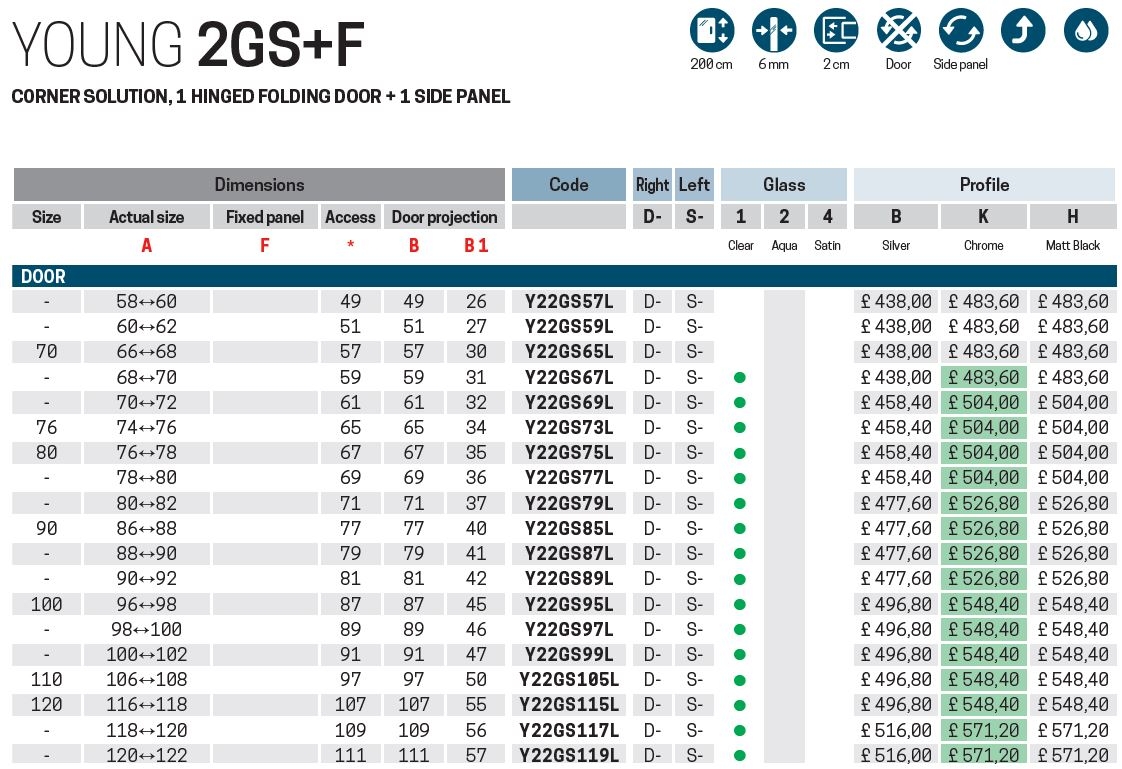Image resolution: width=1122 pixels, height=769 pixels.
Task: Click the Door projection column header
Action: pos(444,217)
